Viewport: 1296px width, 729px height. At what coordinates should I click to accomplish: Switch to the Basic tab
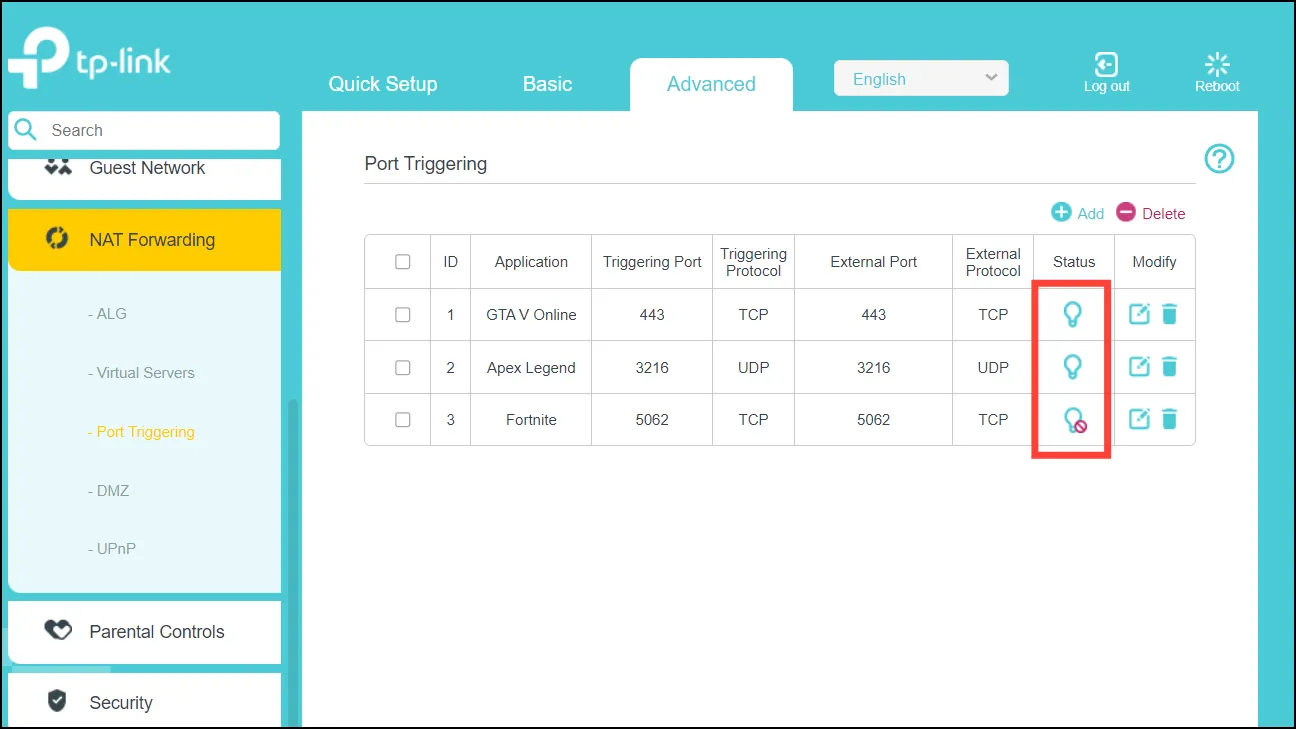547,84
